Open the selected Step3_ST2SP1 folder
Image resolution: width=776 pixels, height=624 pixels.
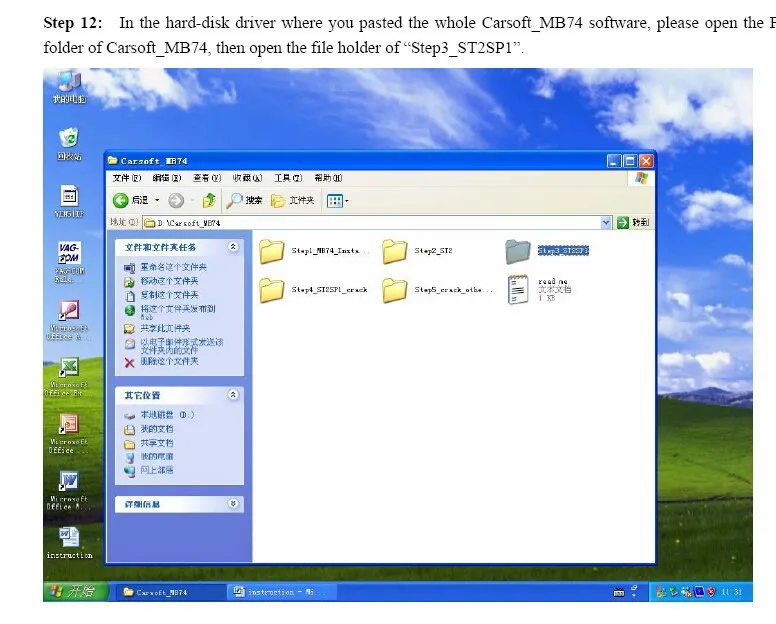coord(547,251)
